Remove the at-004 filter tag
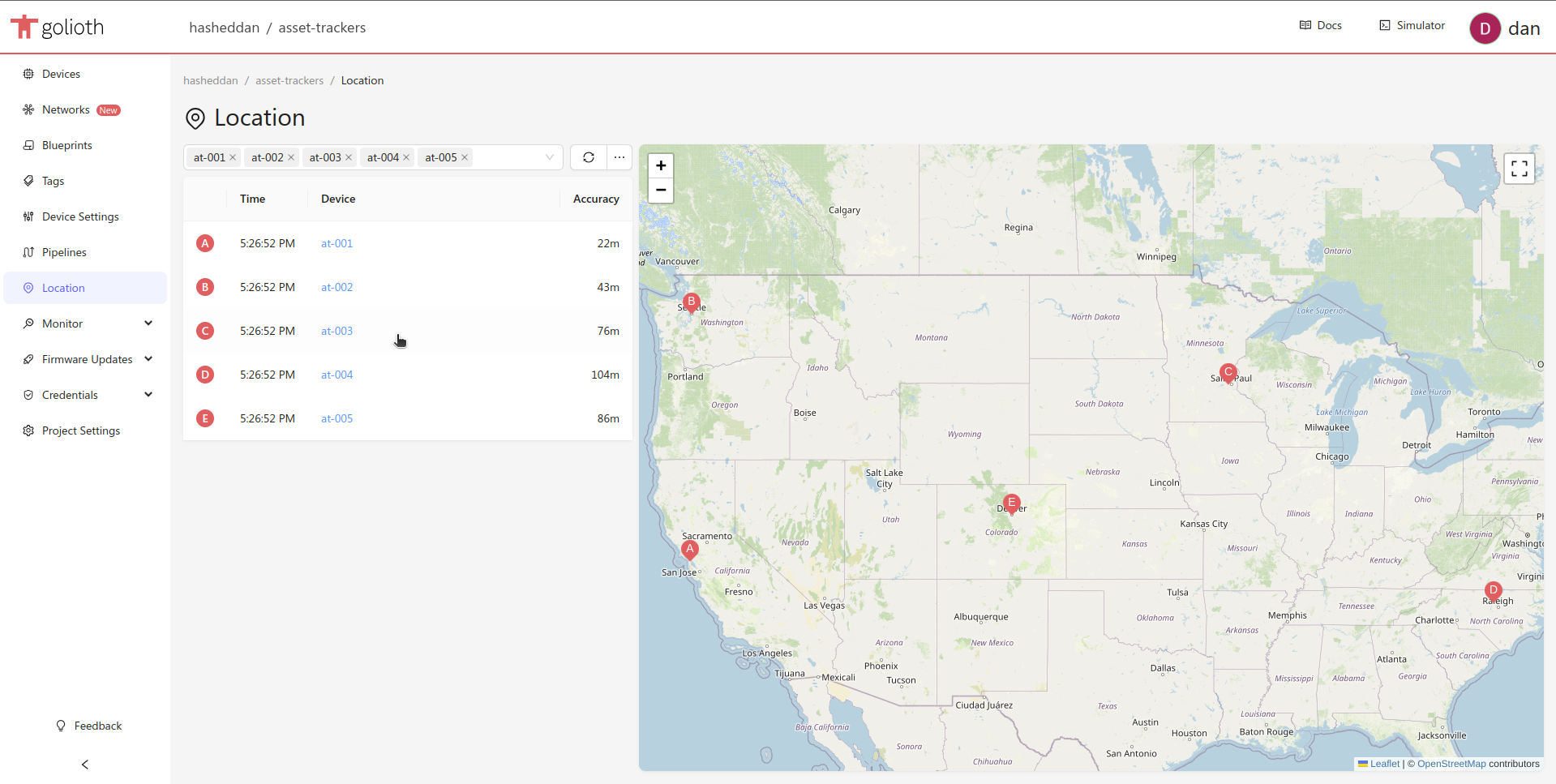This screenshot has width=1556, height=784. click(406, 157)
